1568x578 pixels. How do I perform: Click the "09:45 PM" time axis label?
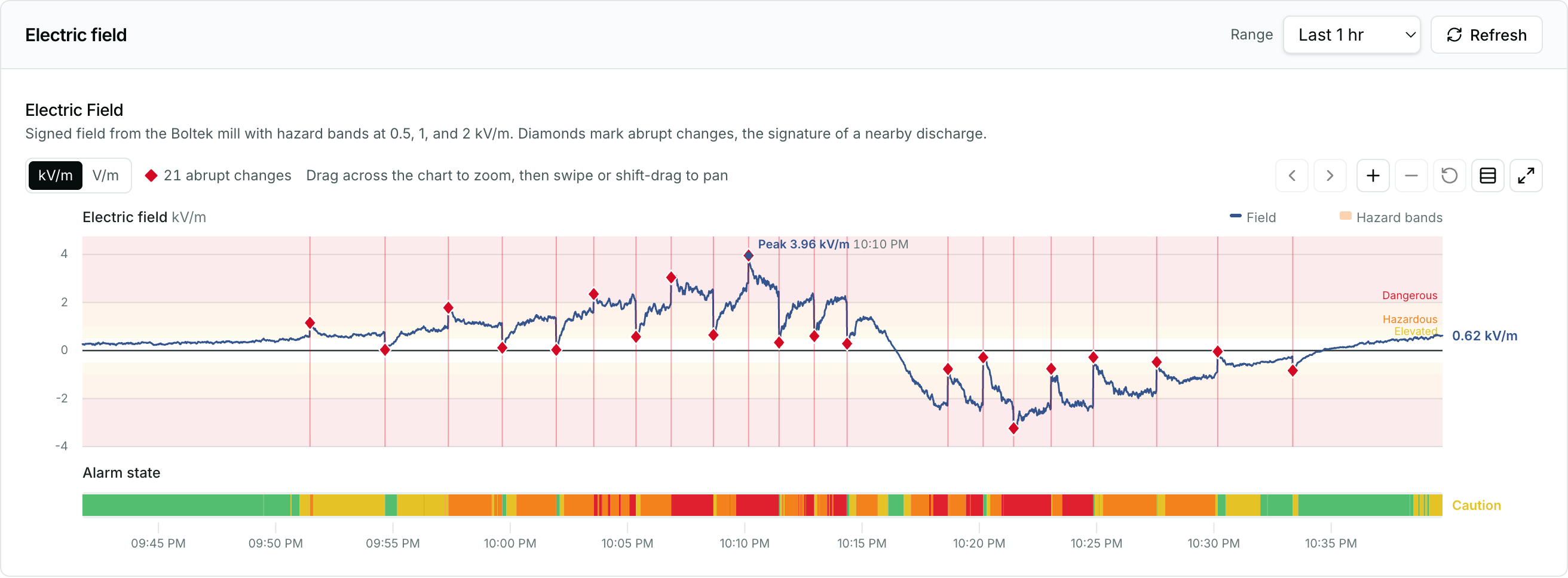coord(158,545)
